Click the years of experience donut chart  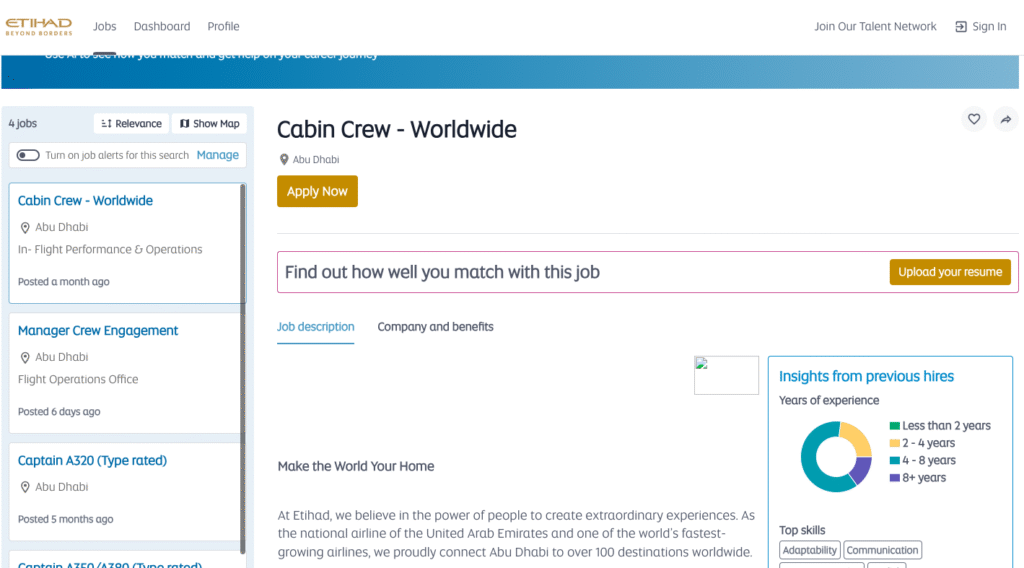point(836,456)
